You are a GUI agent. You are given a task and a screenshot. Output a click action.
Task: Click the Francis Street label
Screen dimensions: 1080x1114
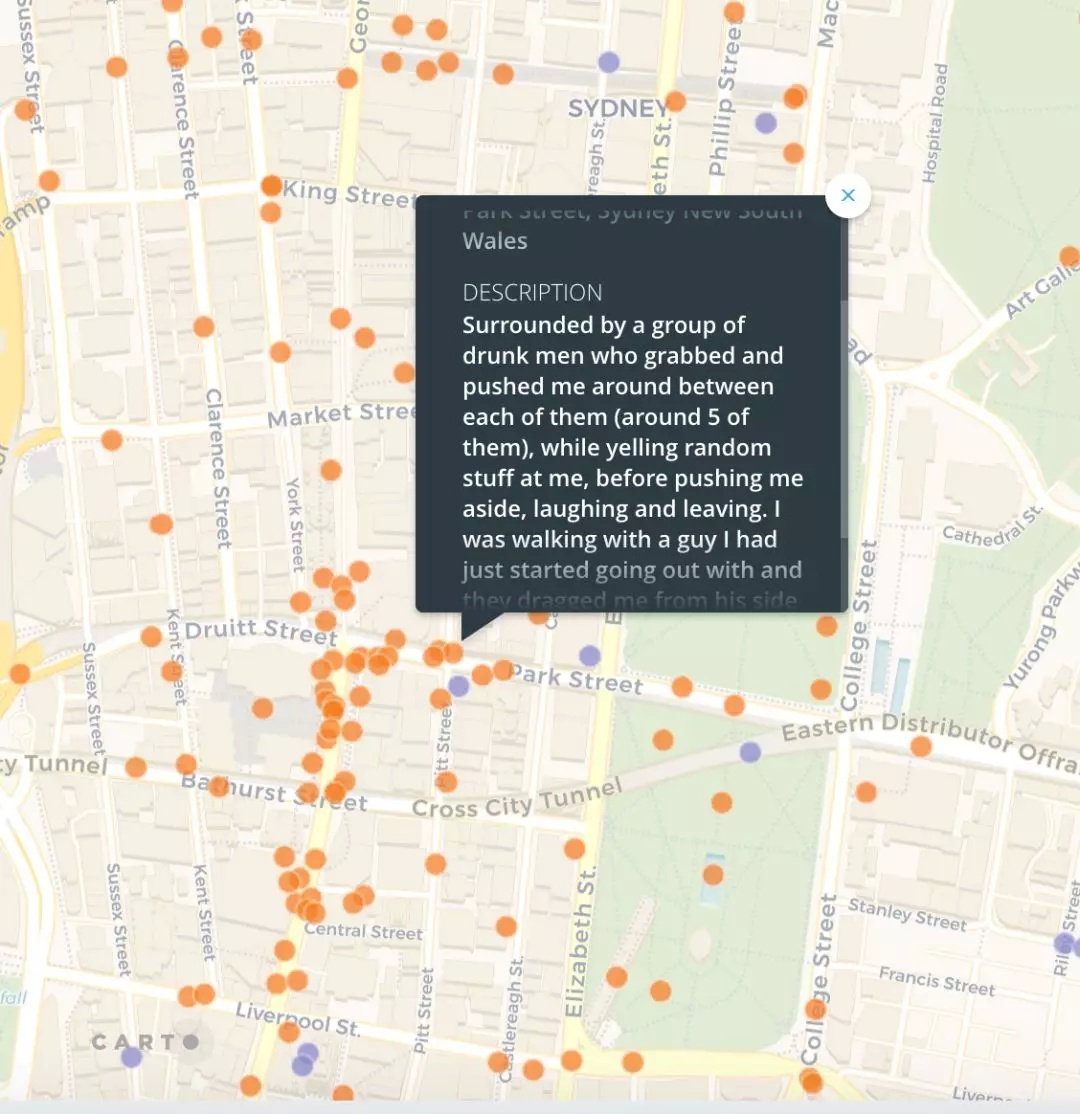pos(936,980)
